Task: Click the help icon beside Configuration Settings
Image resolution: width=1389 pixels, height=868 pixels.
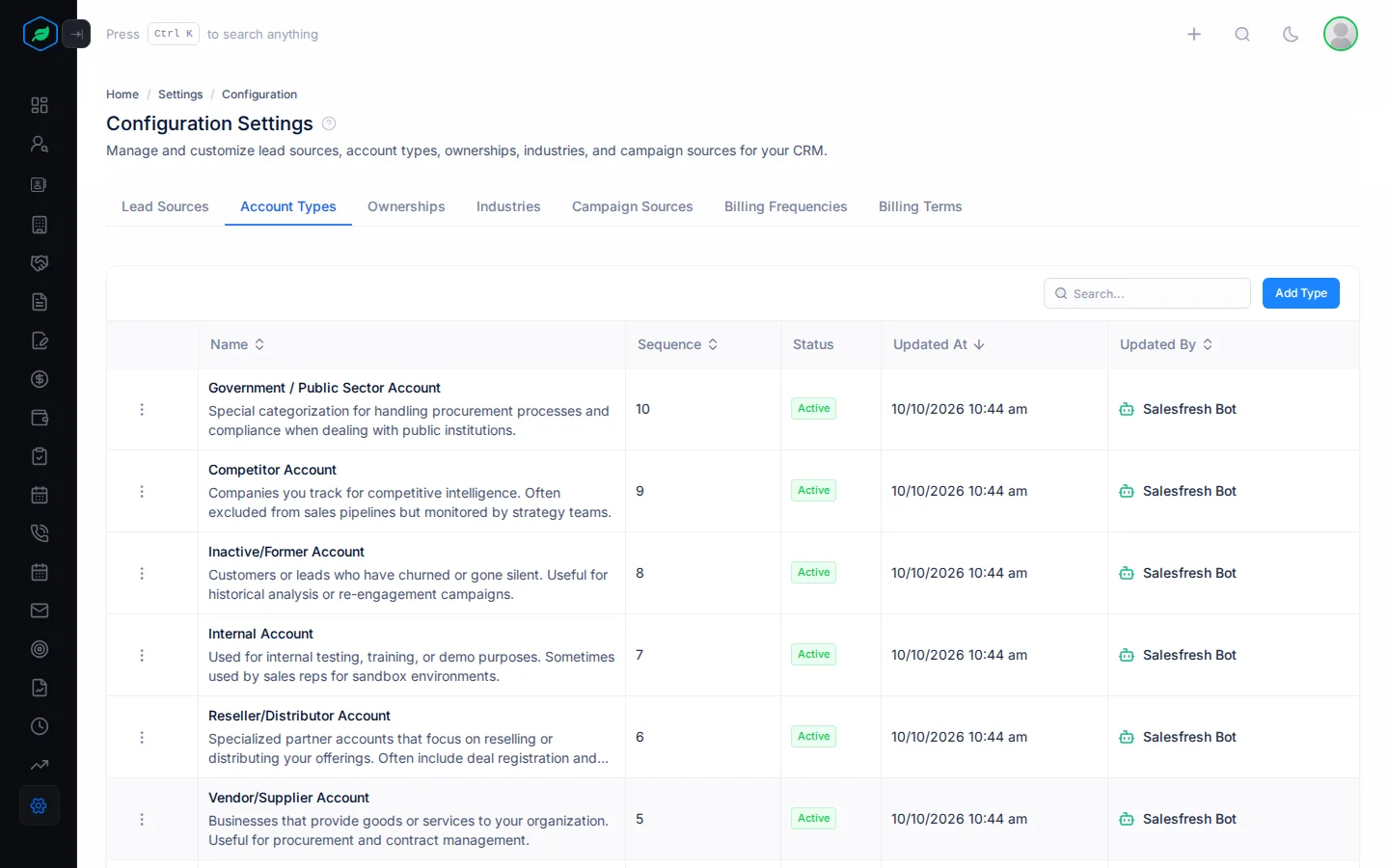Action: [329, 123]
